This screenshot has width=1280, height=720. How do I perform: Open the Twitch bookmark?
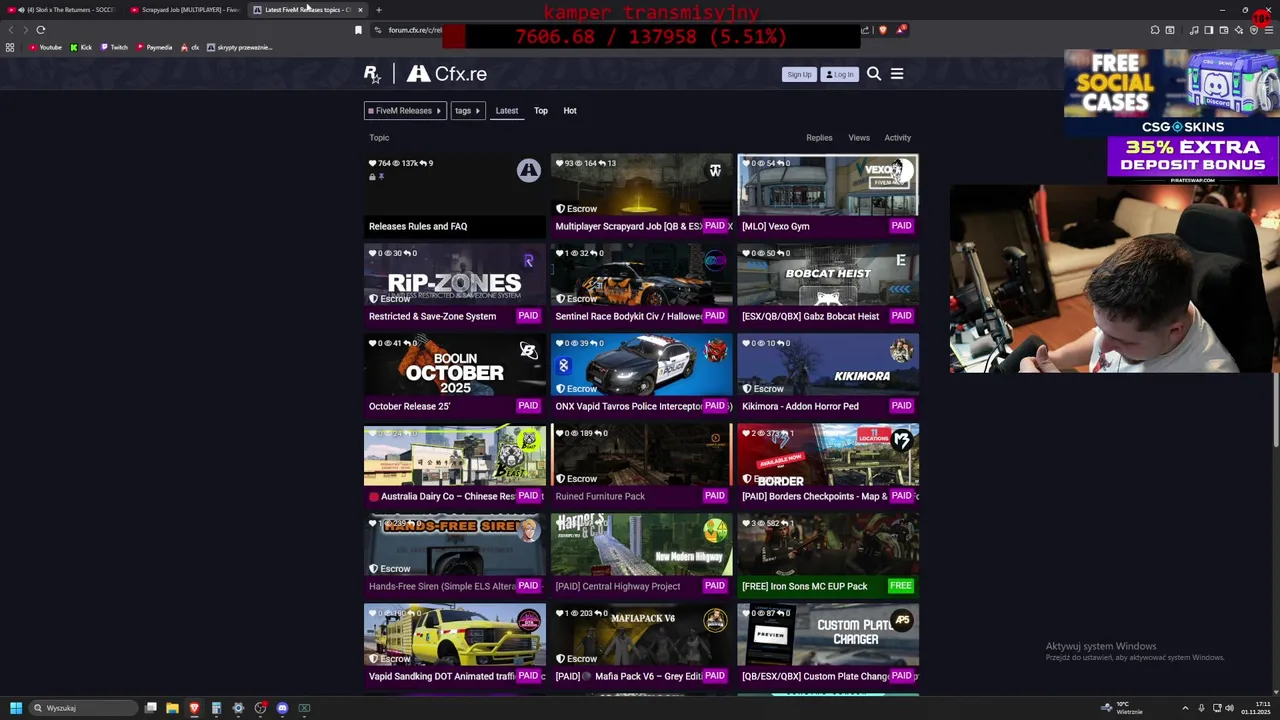(114, 47)
